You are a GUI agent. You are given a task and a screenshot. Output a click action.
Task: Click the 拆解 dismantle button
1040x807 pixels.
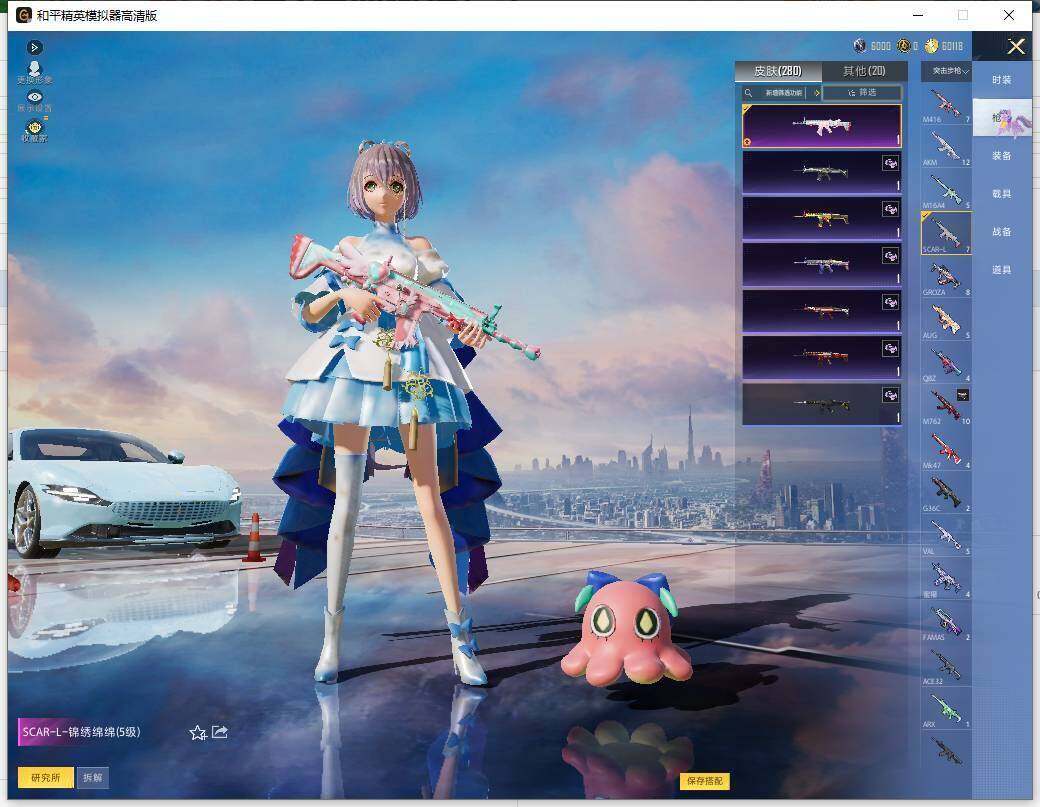point(93,777)
